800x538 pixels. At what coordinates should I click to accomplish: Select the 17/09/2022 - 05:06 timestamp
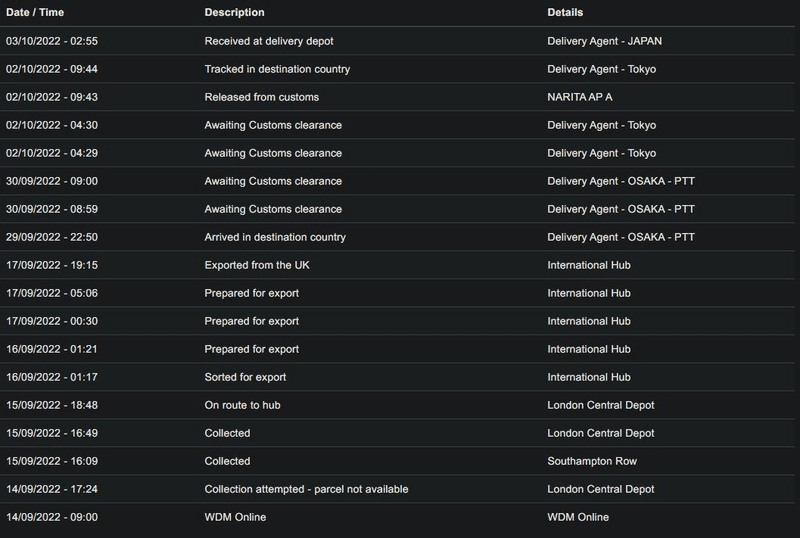tap(52, 293)
